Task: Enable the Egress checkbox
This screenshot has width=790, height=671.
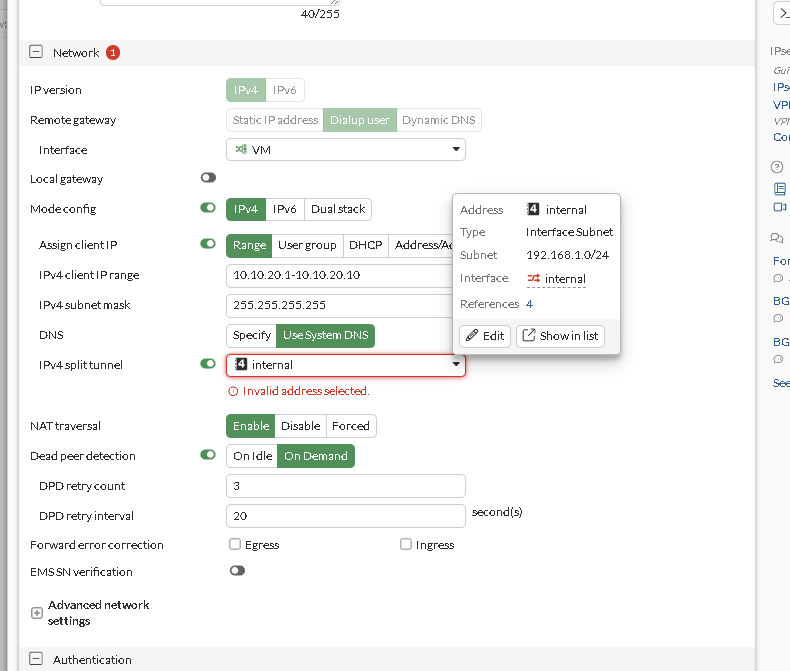Action: tap(235, 545)
